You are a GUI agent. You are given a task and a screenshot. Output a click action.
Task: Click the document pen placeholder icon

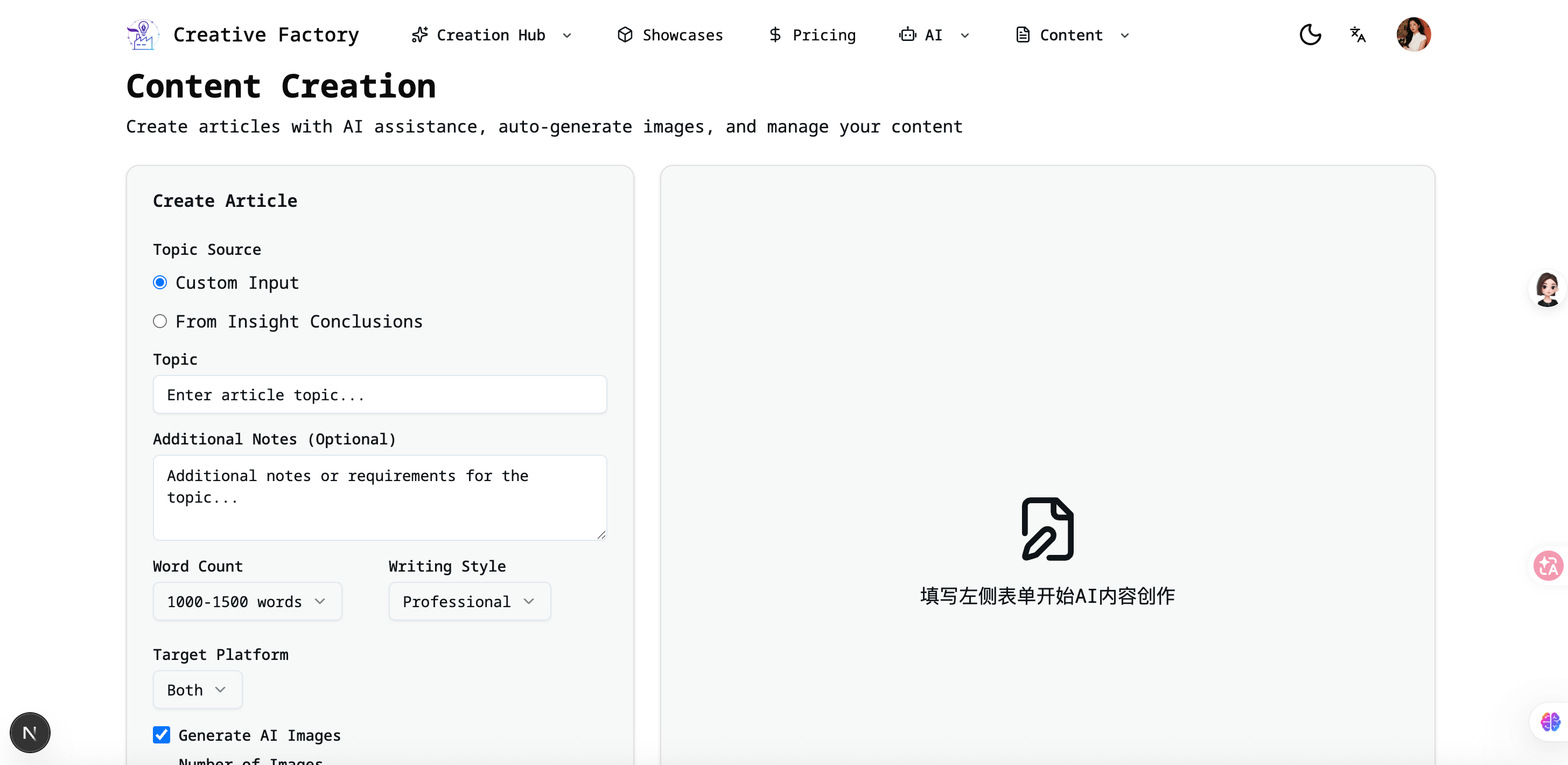tap(1047, 528)
